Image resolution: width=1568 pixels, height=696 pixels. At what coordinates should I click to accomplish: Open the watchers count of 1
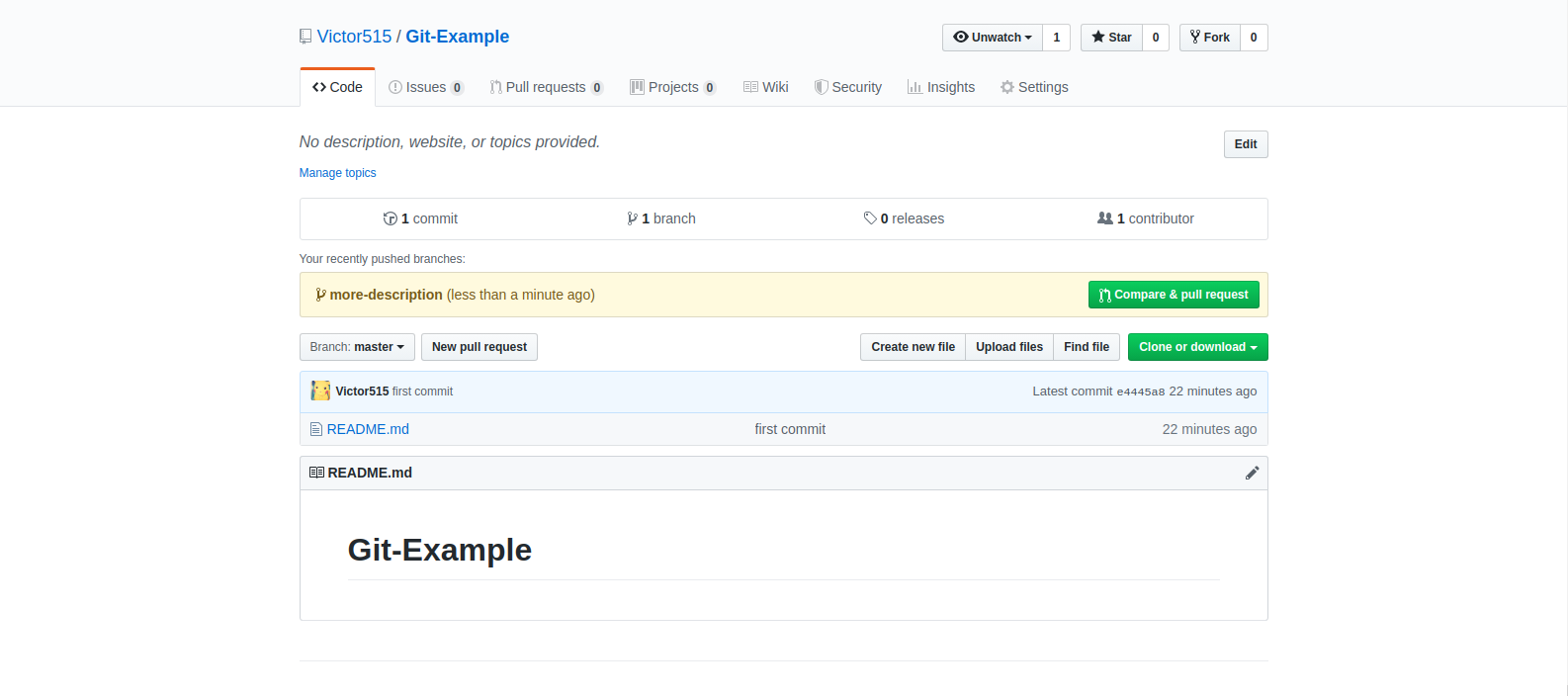(x=1056, y=38)
